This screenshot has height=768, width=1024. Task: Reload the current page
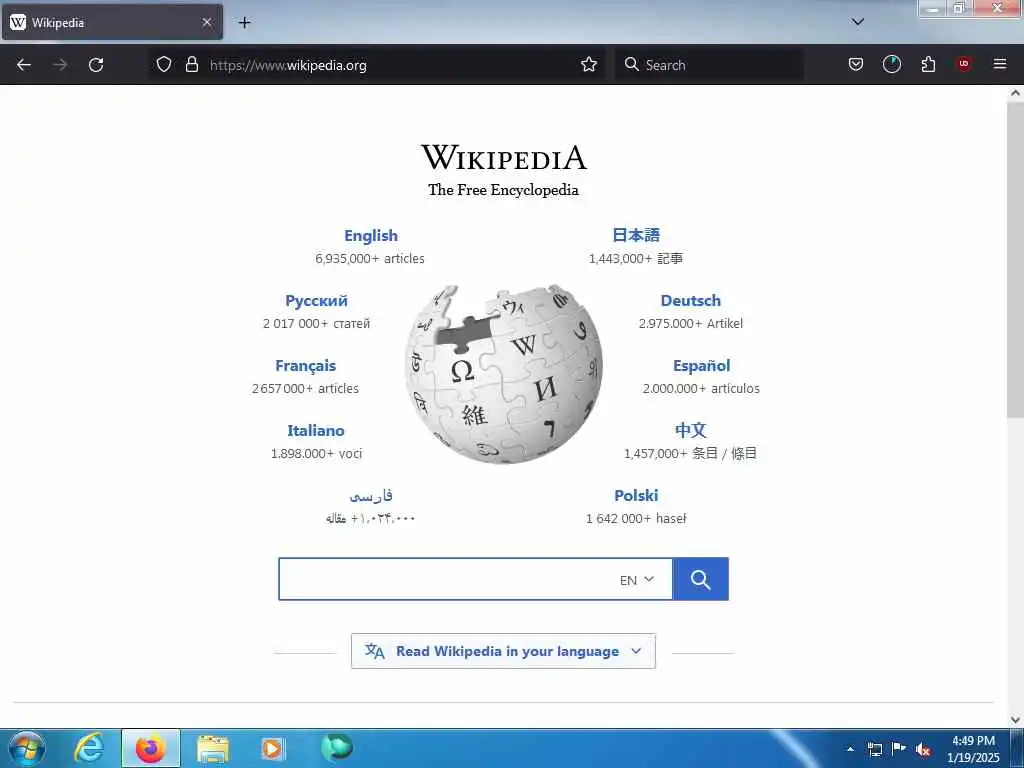[x=96, y=65]
